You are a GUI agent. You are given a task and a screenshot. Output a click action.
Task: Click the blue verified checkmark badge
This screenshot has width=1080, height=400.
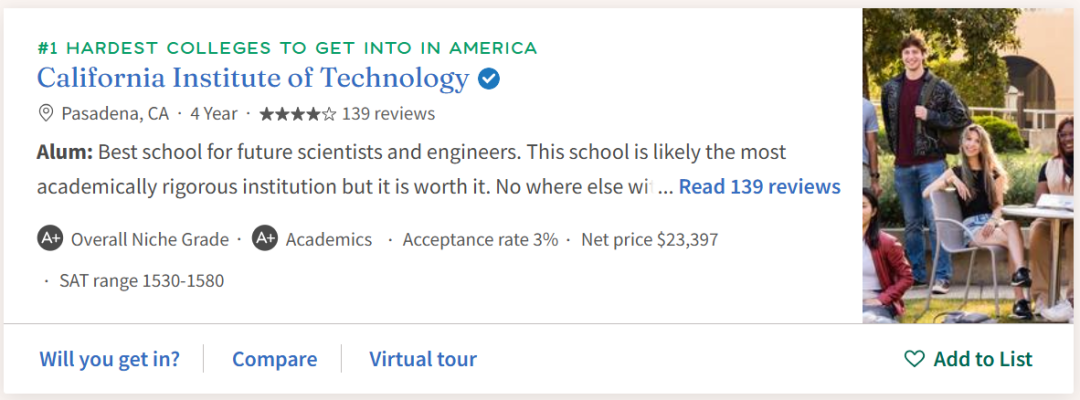tap(489, 78)
